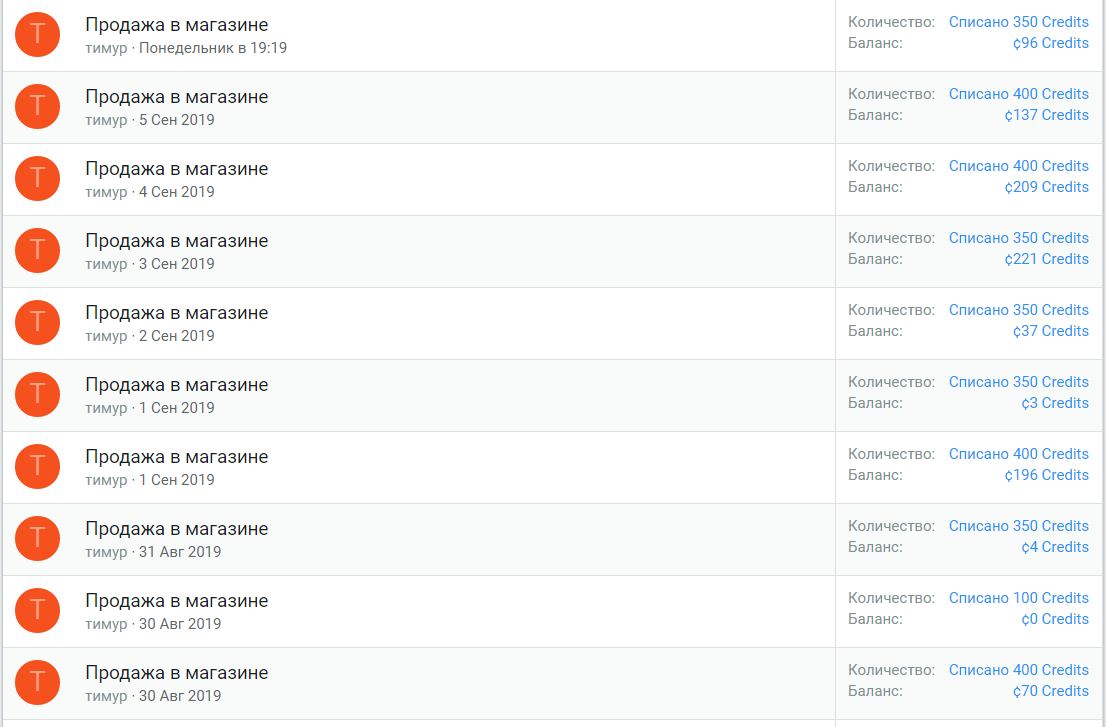Open the avatar on the 5 Сен 2019 row

pos(38,106)
